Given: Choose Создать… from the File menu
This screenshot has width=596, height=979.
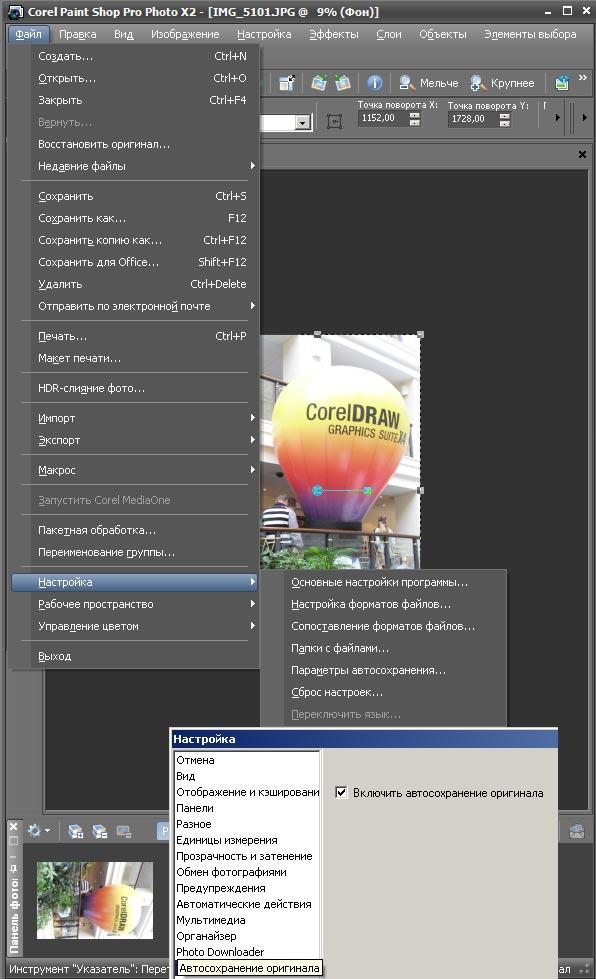Looking at the screenshot, I should [x=135, y=56].
